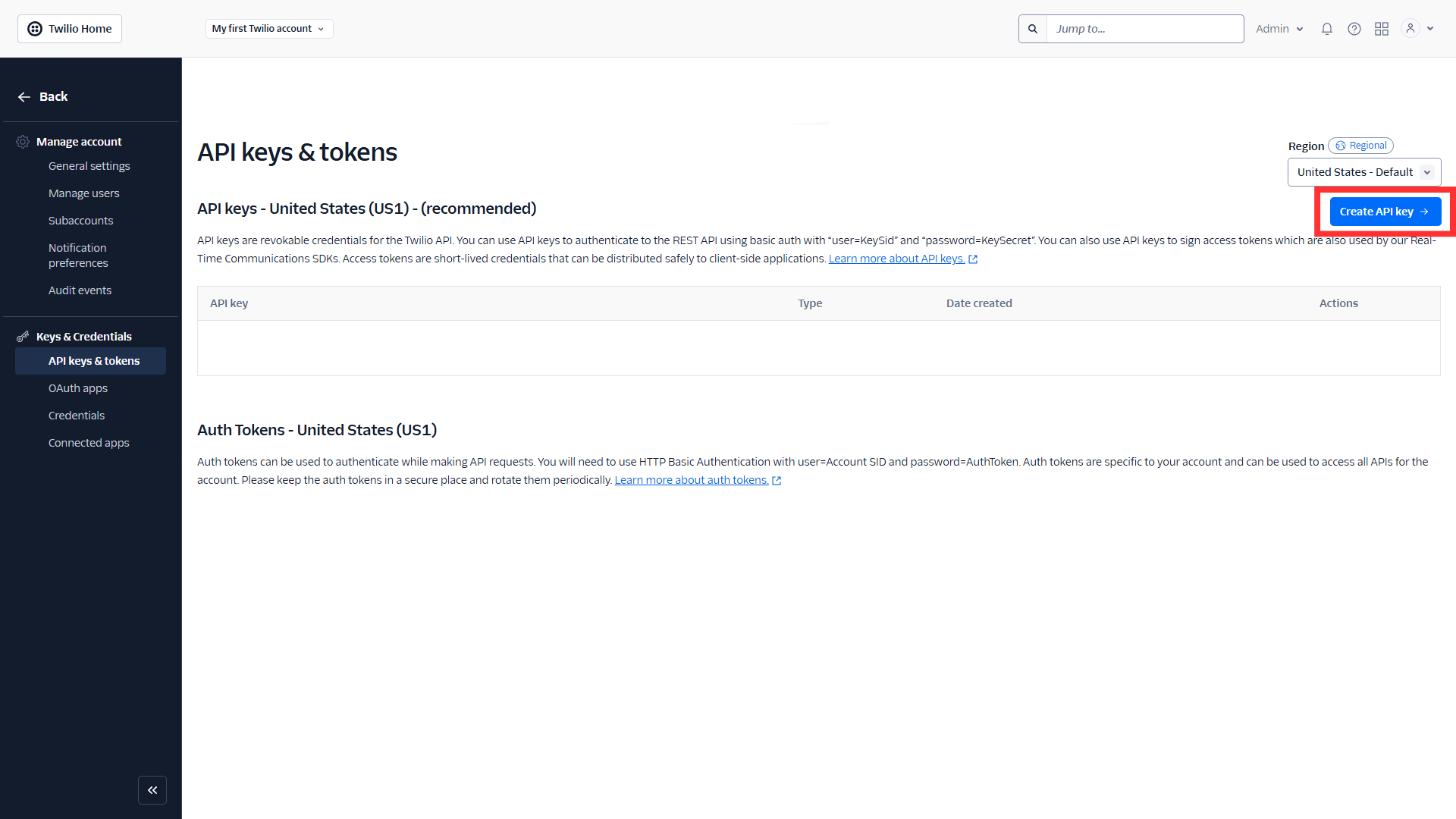Open the Audit events page

pos(80,290)
